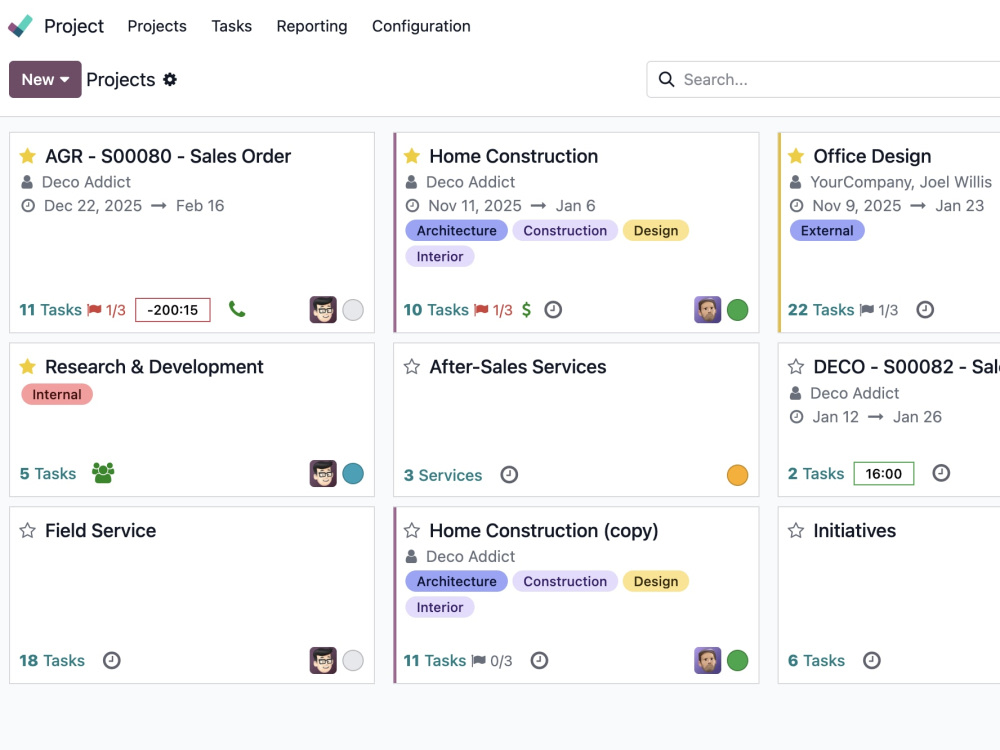Image resolution: width=1000 pixels, height=750 pixels.
Task: Click the magnifier icon in search bar
Action: click(666, 80)
